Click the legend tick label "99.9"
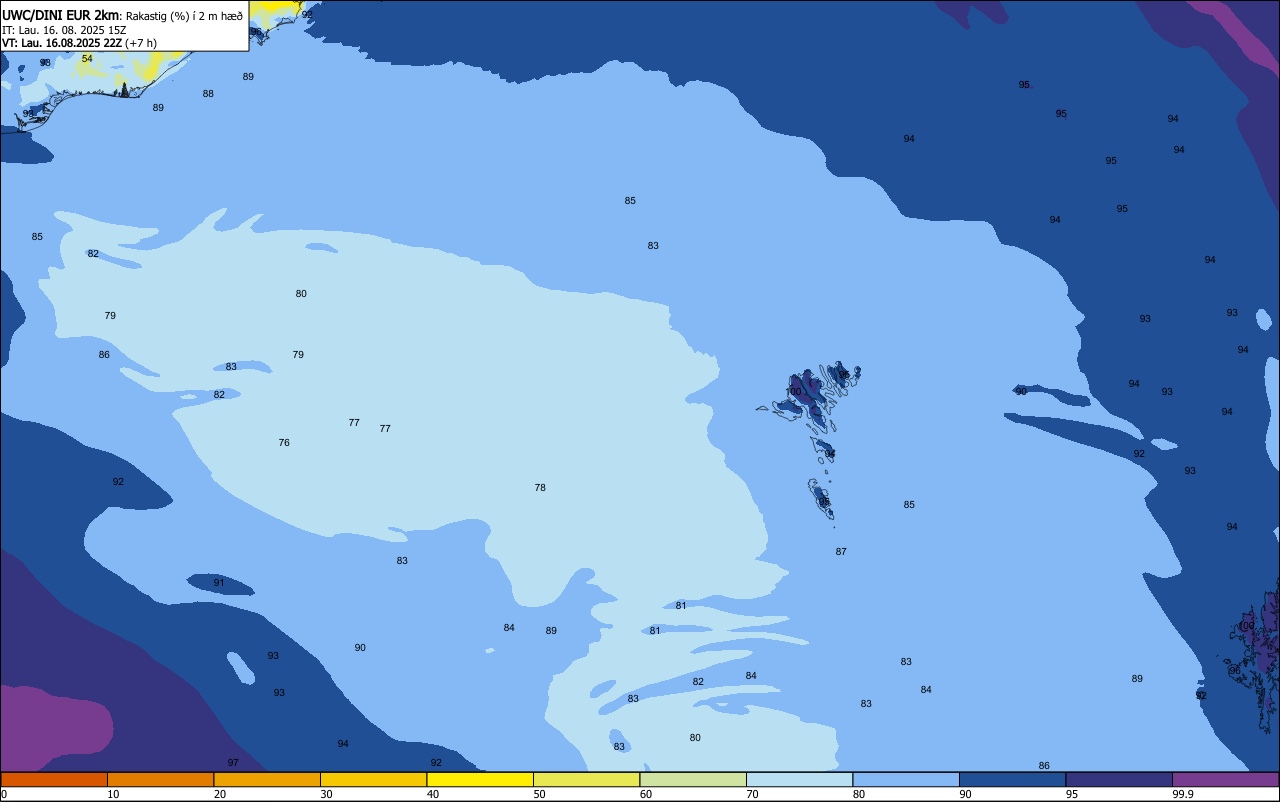The height and width of the screenshot is (802, 1280). pos(1183,794)
